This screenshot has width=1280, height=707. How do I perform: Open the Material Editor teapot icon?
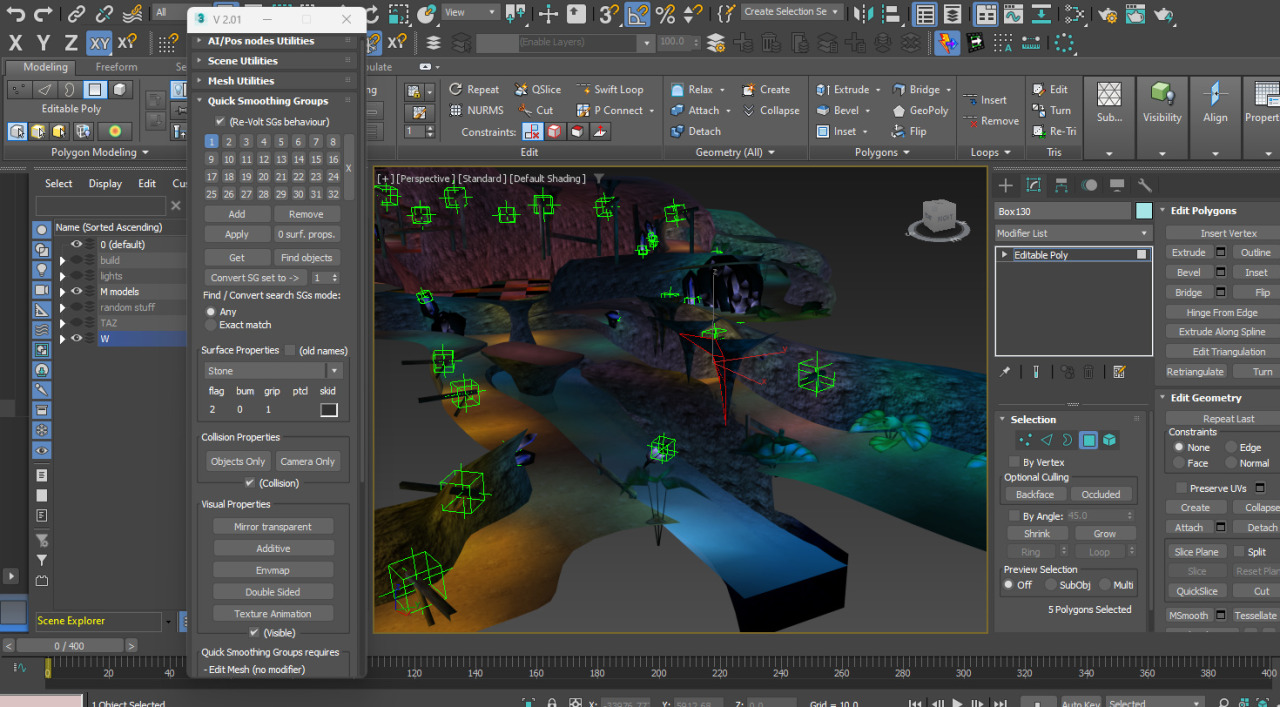coord(1108,14)
